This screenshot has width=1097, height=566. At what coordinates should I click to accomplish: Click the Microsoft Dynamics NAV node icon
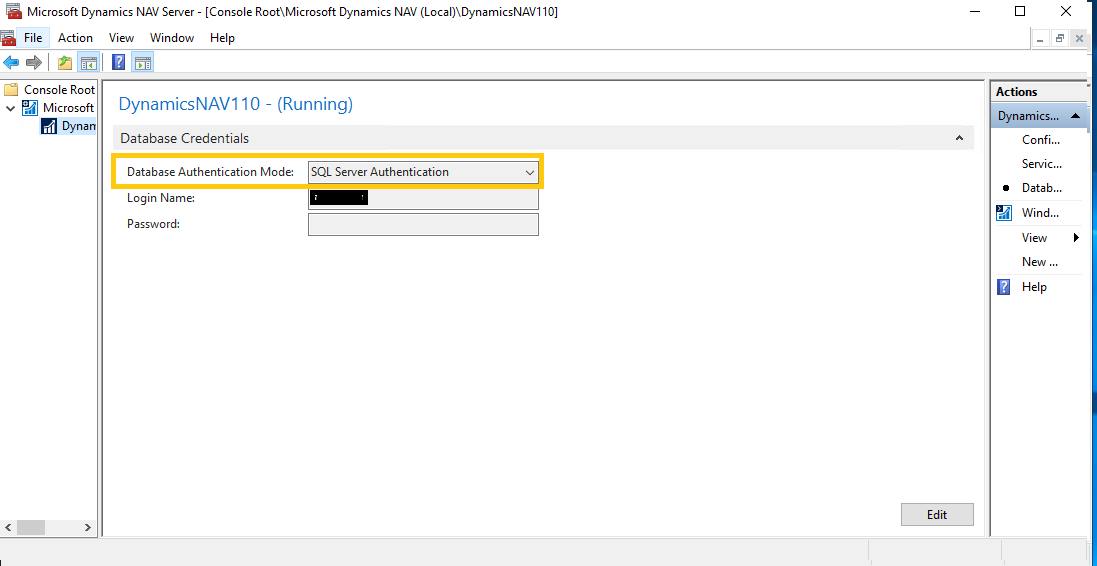tap(30, 108)
